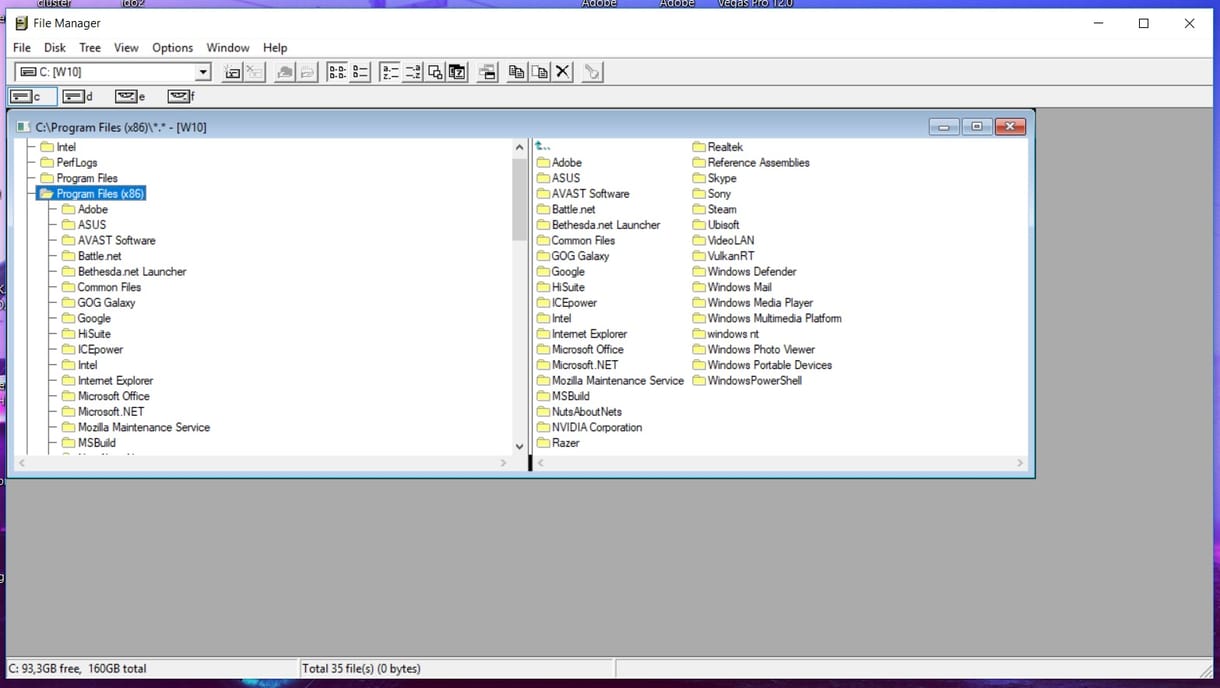Image resolution: width=1220 pixels, height=688 pixels.
Task: Click tree pane scrollbar up arrow
Action: (x=519, y=147)
